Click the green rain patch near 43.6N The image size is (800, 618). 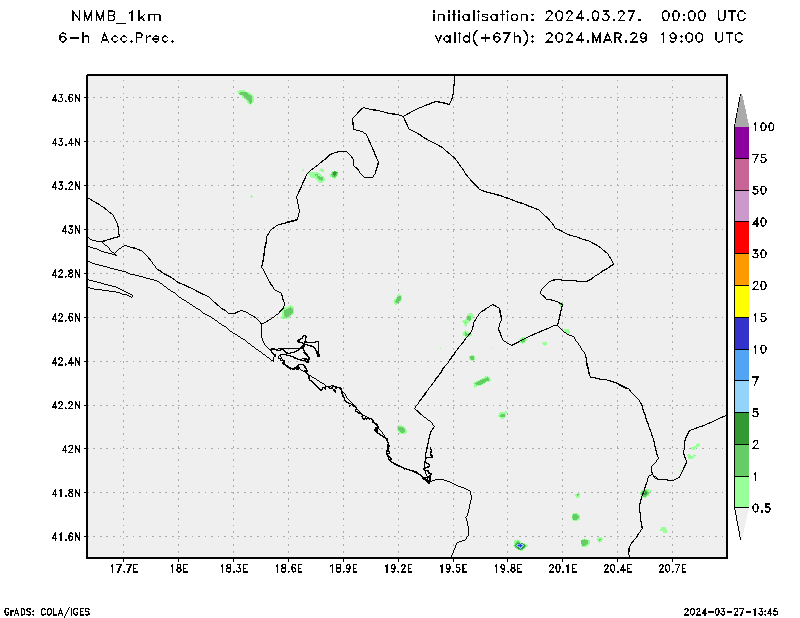(246, 97)
